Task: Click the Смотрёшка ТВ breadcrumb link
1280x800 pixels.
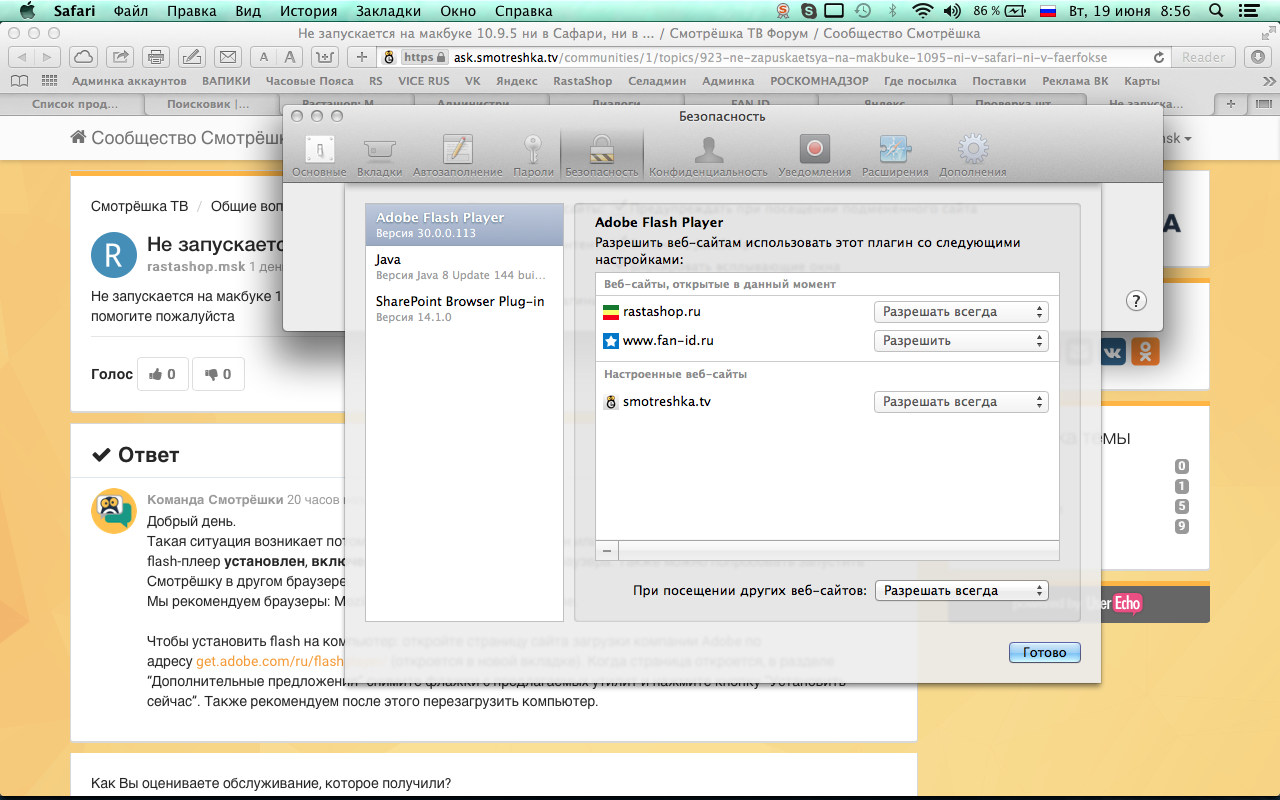Action: pos(139,207)
